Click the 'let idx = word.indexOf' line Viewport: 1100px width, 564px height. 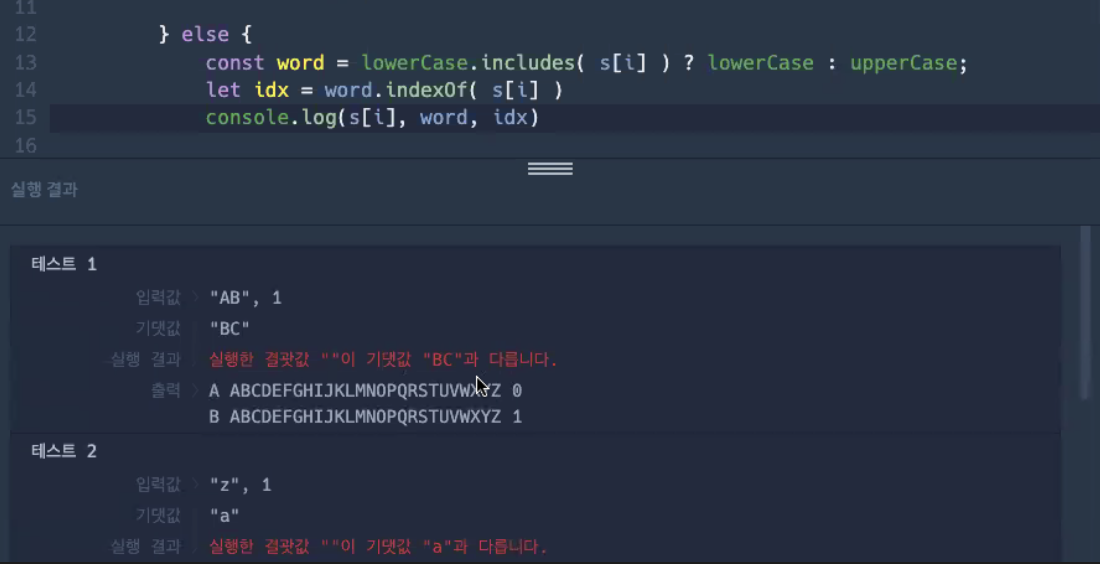click(x=384, y=90)
